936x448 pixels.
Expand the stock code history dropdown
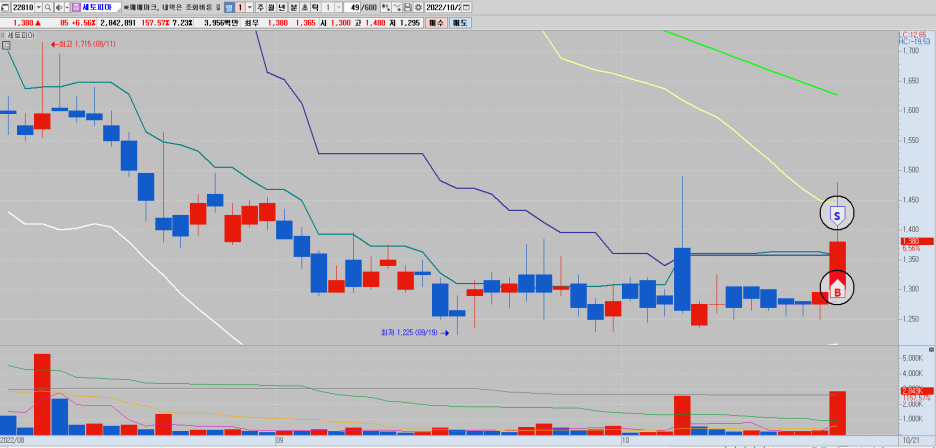(x=39, y=8)
